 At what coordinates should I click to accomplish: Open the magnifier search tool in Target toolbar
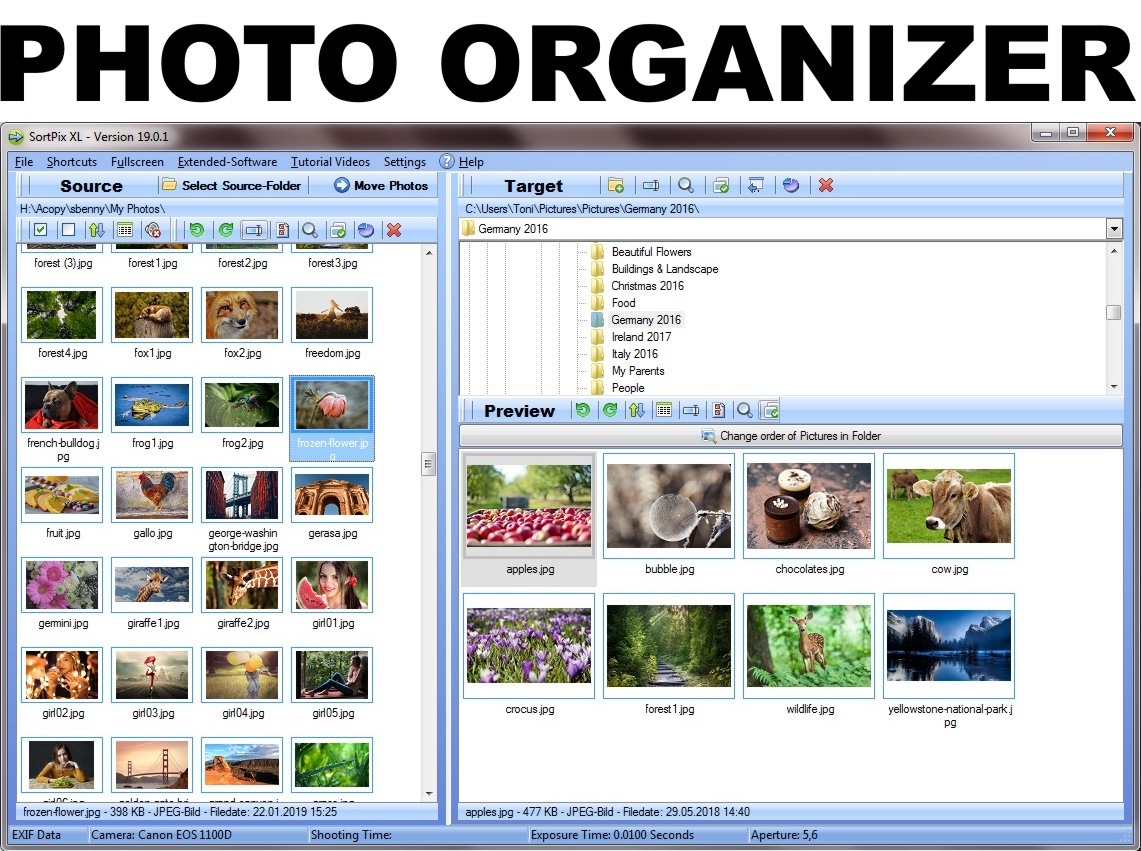685,185
